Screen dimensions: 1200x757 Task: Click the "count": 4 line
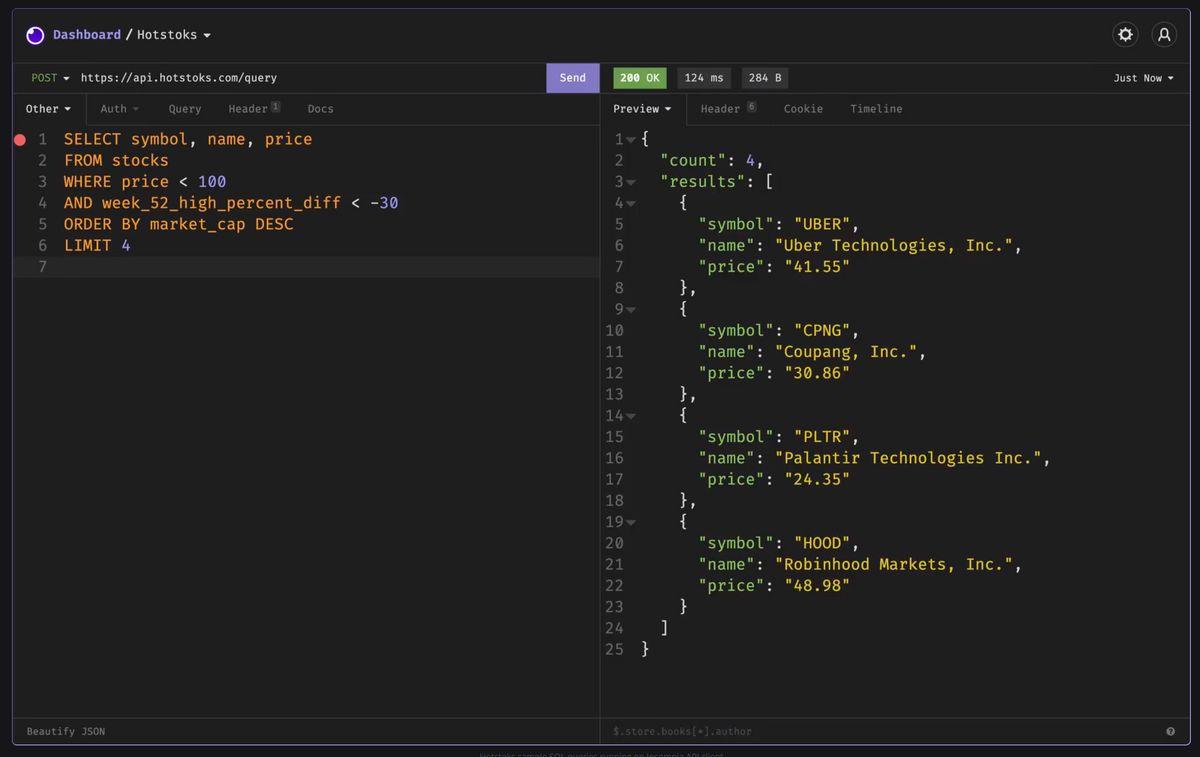[711, 161]
